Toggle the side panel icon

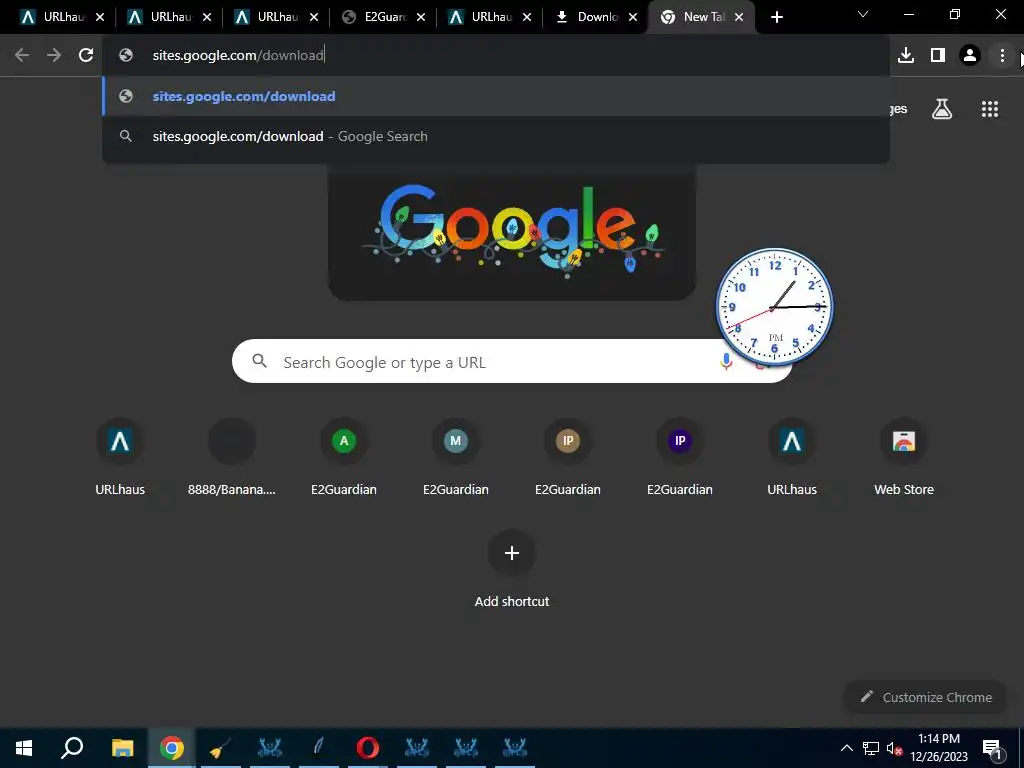(938, 56)
